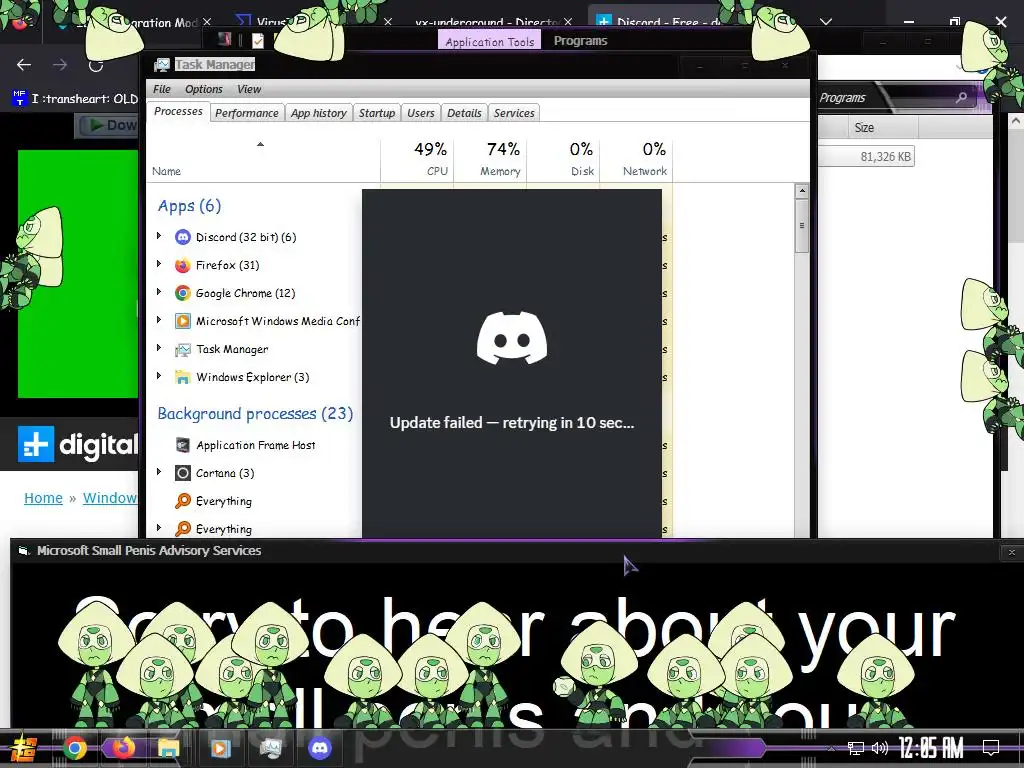Click the Home breadcrumb link in browser
1024x768 pixels.
tap(43, 498)
